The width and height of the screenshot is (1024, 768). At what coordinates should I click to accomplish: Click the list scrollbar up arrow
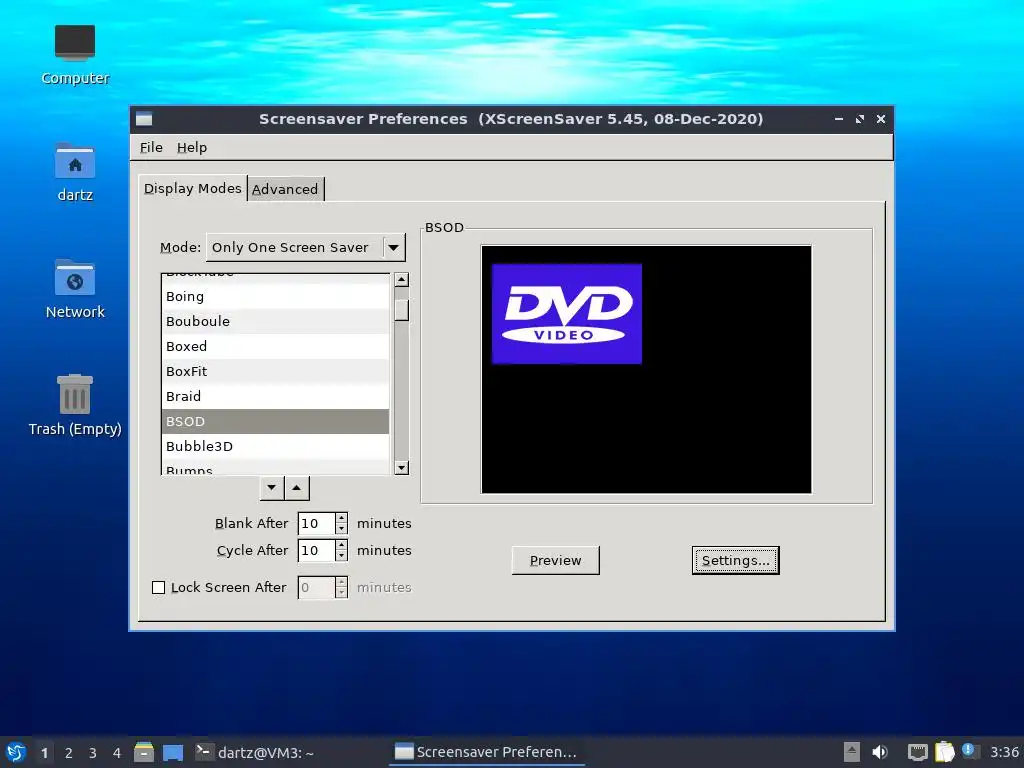tap(402, 280)
